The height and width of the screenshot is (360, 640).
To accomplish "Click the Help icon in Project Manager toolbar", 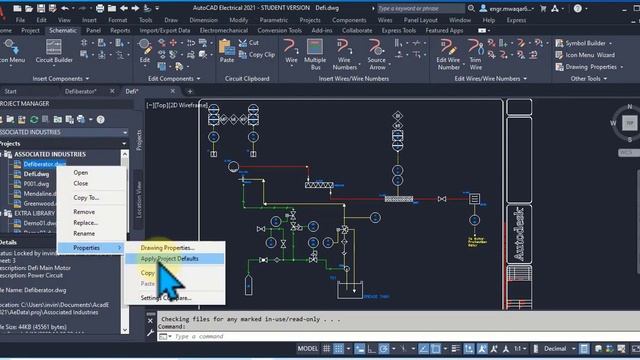I will click(x=100, y=119).
